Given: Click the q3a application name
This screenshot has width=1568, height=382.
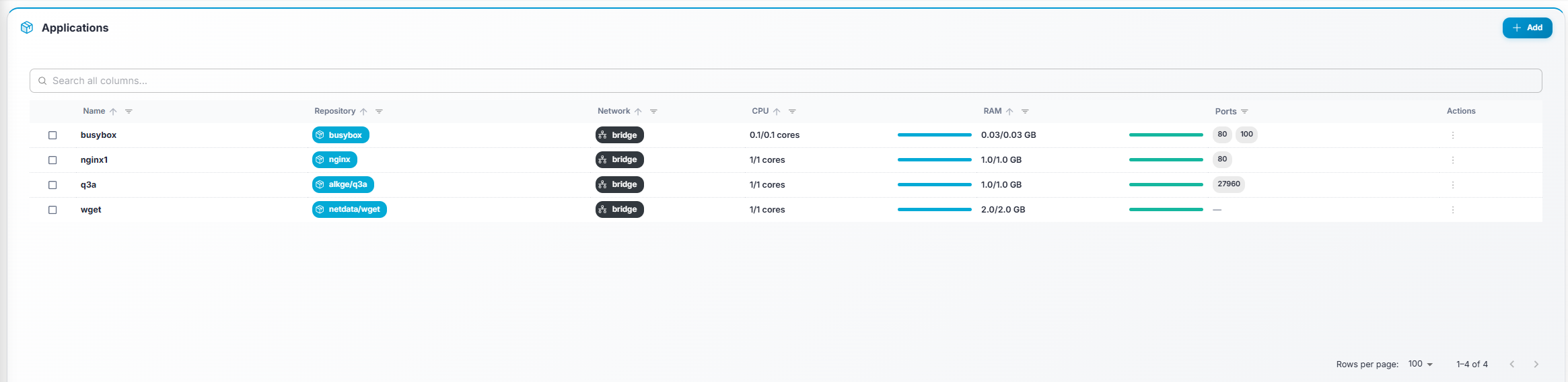Looking at the screenshot, I should (88, 185).
